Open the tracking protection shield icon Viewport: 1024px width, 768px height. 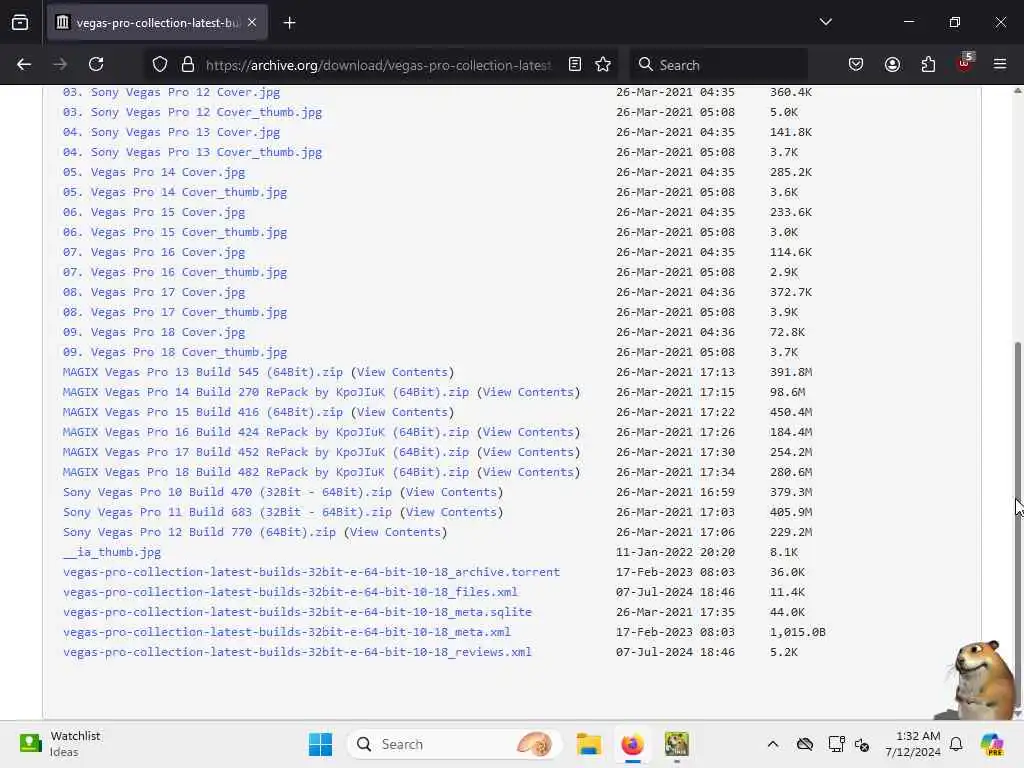point(160,64)
